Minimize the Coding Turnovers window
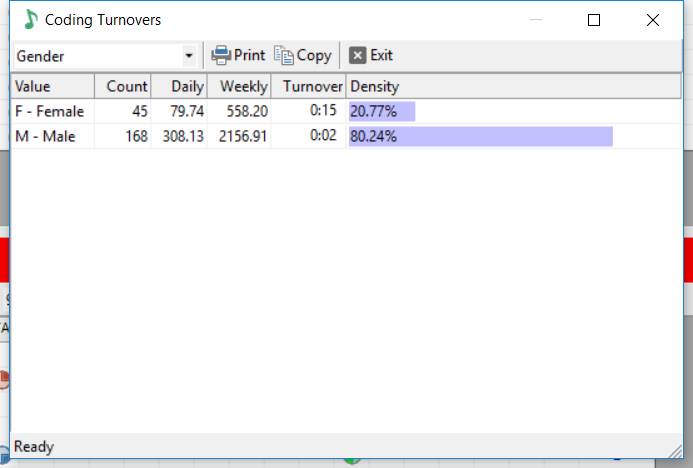693x468 pixels. tap(536, 20)
